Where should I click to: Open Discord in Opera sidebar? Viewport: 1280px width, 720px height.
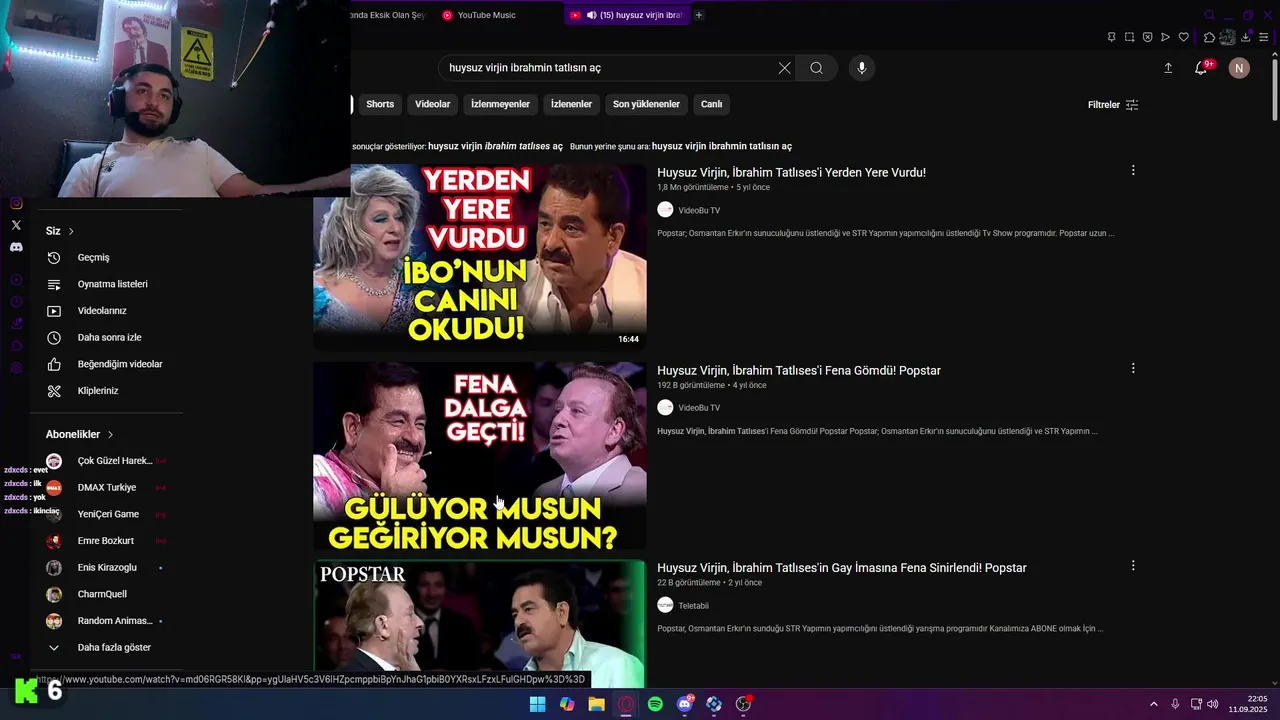[x=16, y=247]
